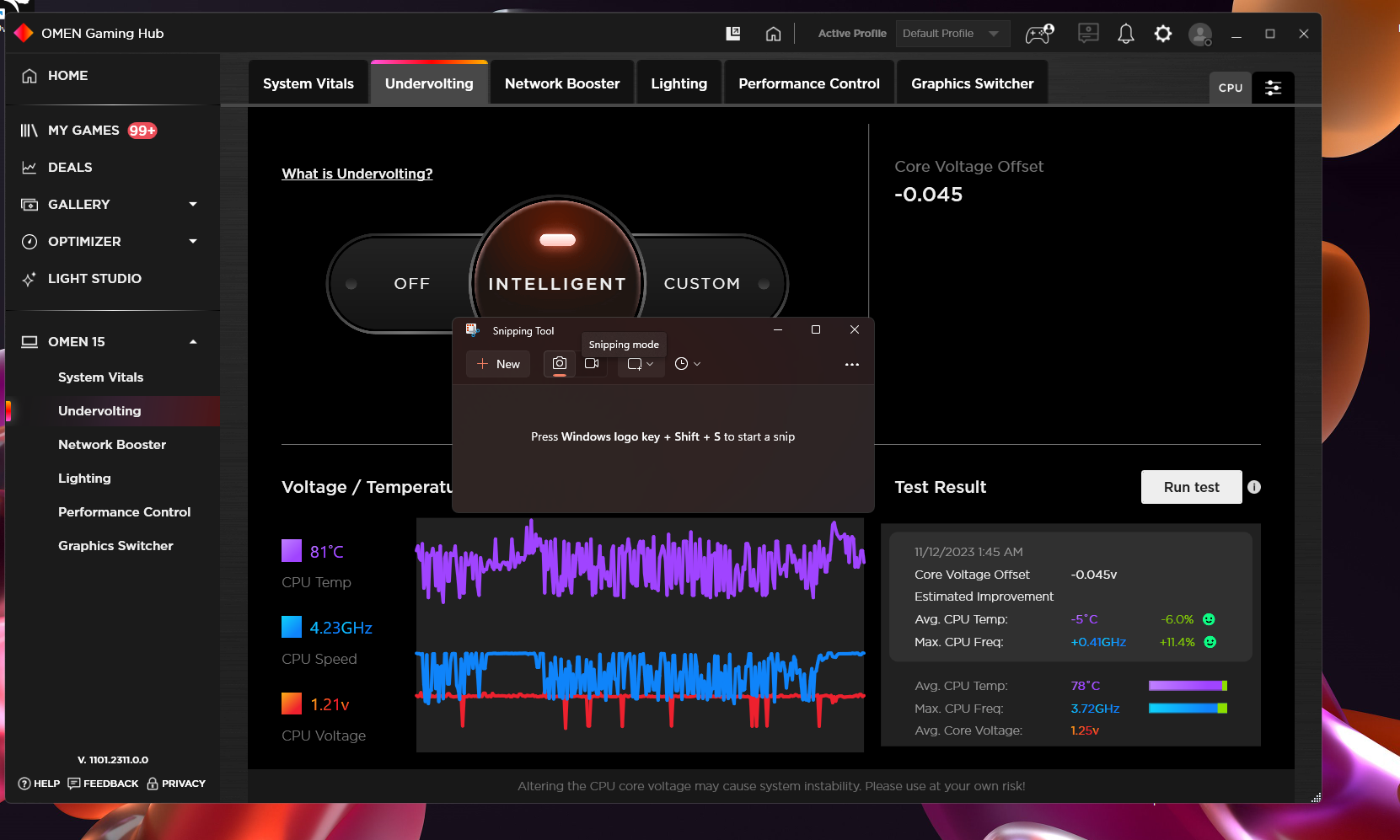Open delay timer dropdown in Snipping Tool

(688, 364)
